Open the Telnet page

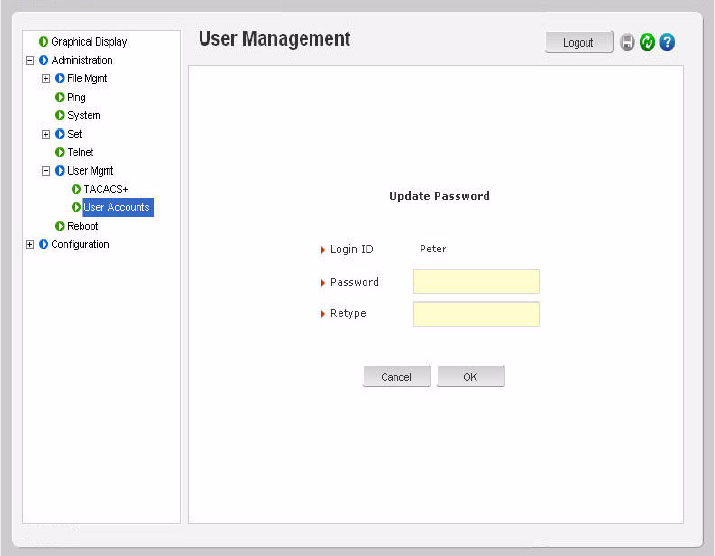point(80,152)
